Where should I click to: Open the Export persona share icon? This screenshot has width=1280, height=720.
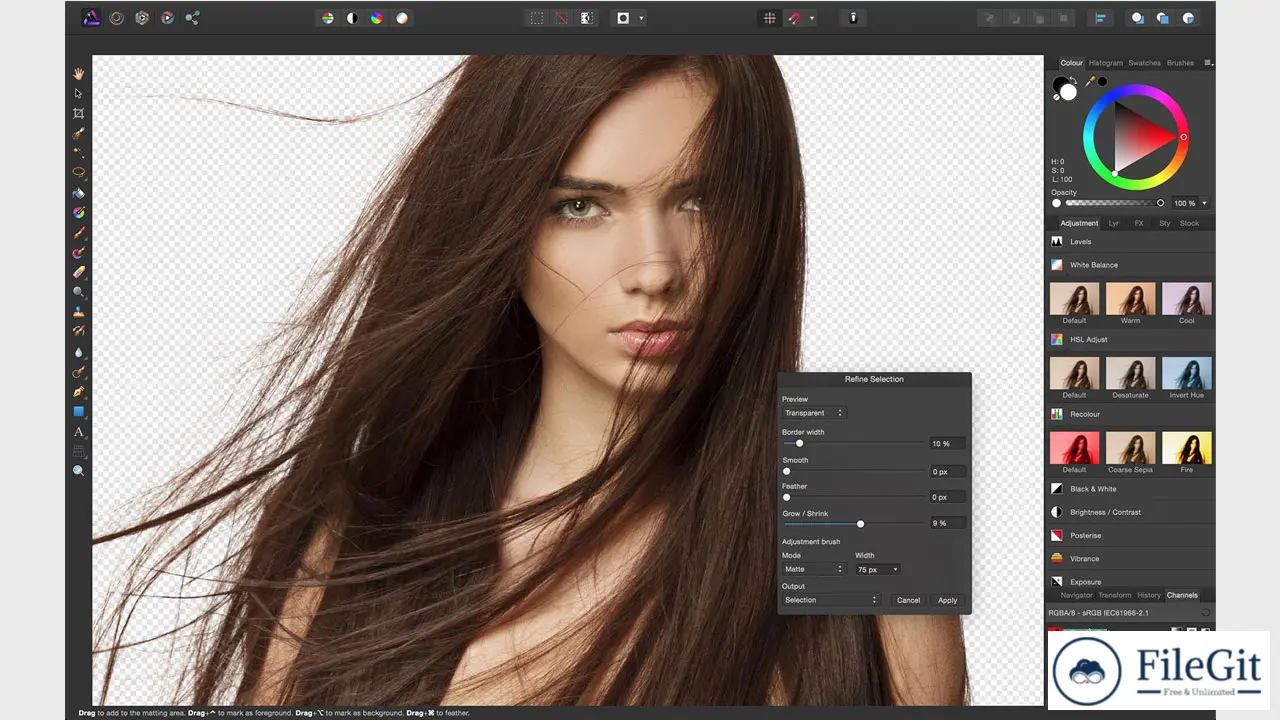pyautogui.click(x=192, y=18)
